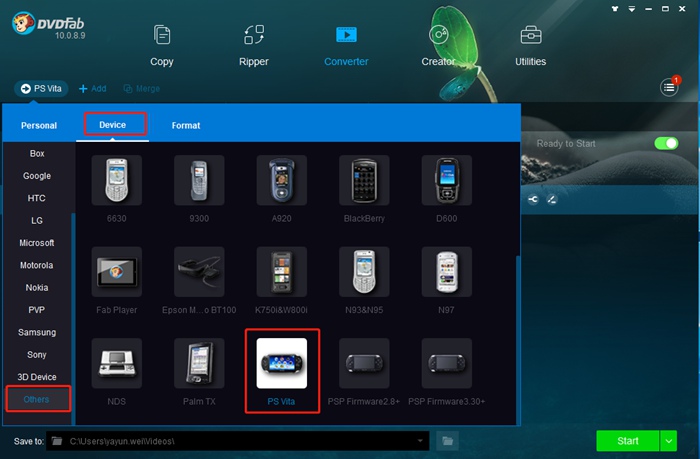Select Box in the brand list
This screenshot has width=700, height=459.
[x=37, y=154]
